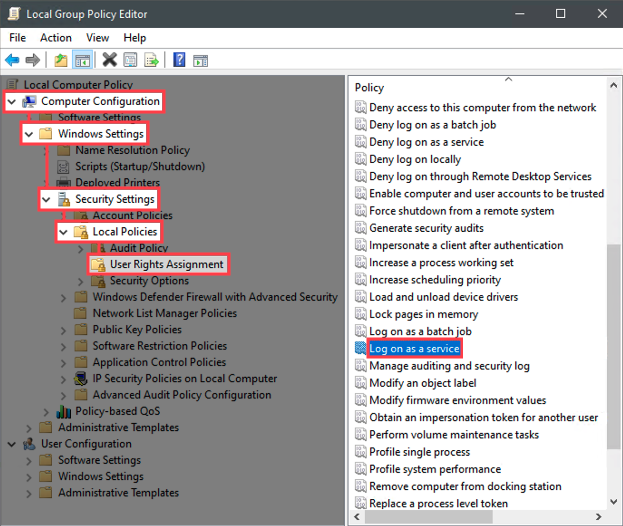Select the Log on as a service policy

(413, 348)
